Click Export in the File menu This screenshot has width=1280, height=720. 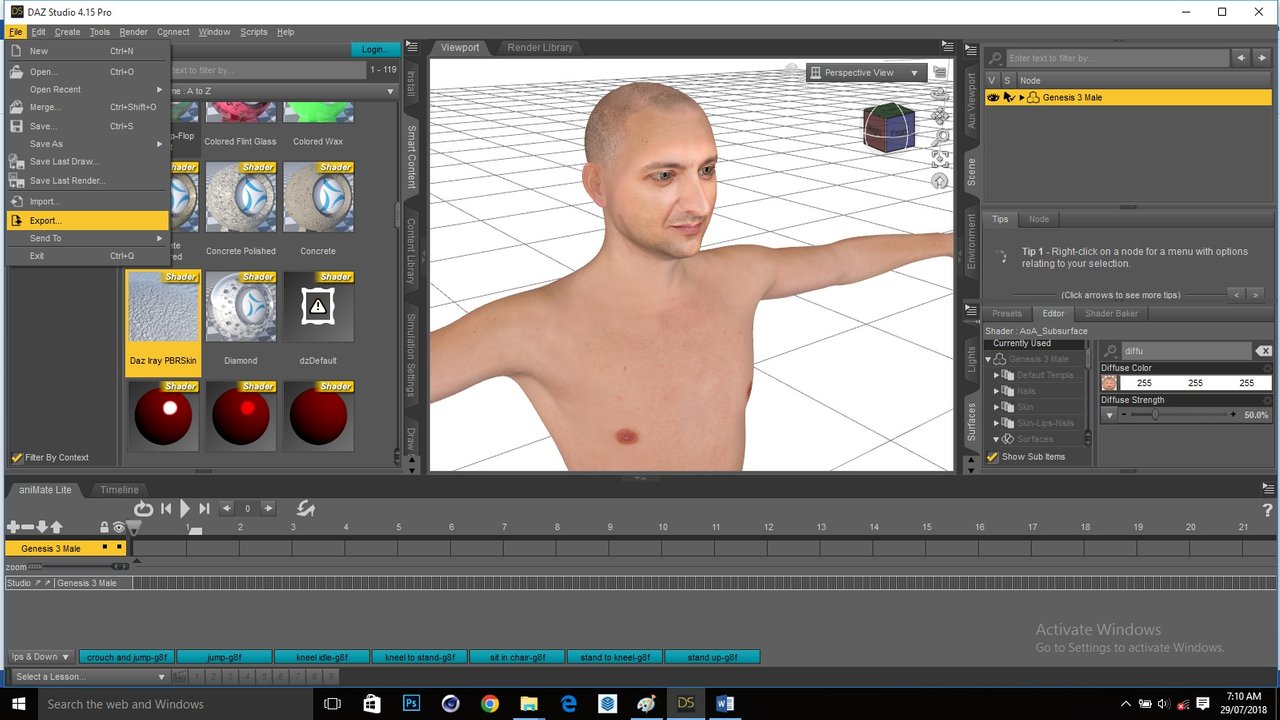[x=87, y=220]
